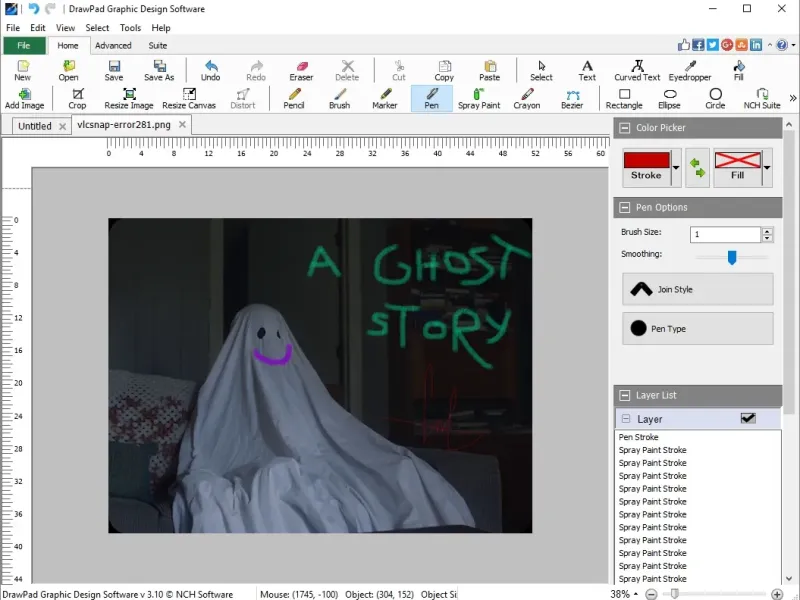Select the Brush tool
800x600 pixels.
click(339, 98)
